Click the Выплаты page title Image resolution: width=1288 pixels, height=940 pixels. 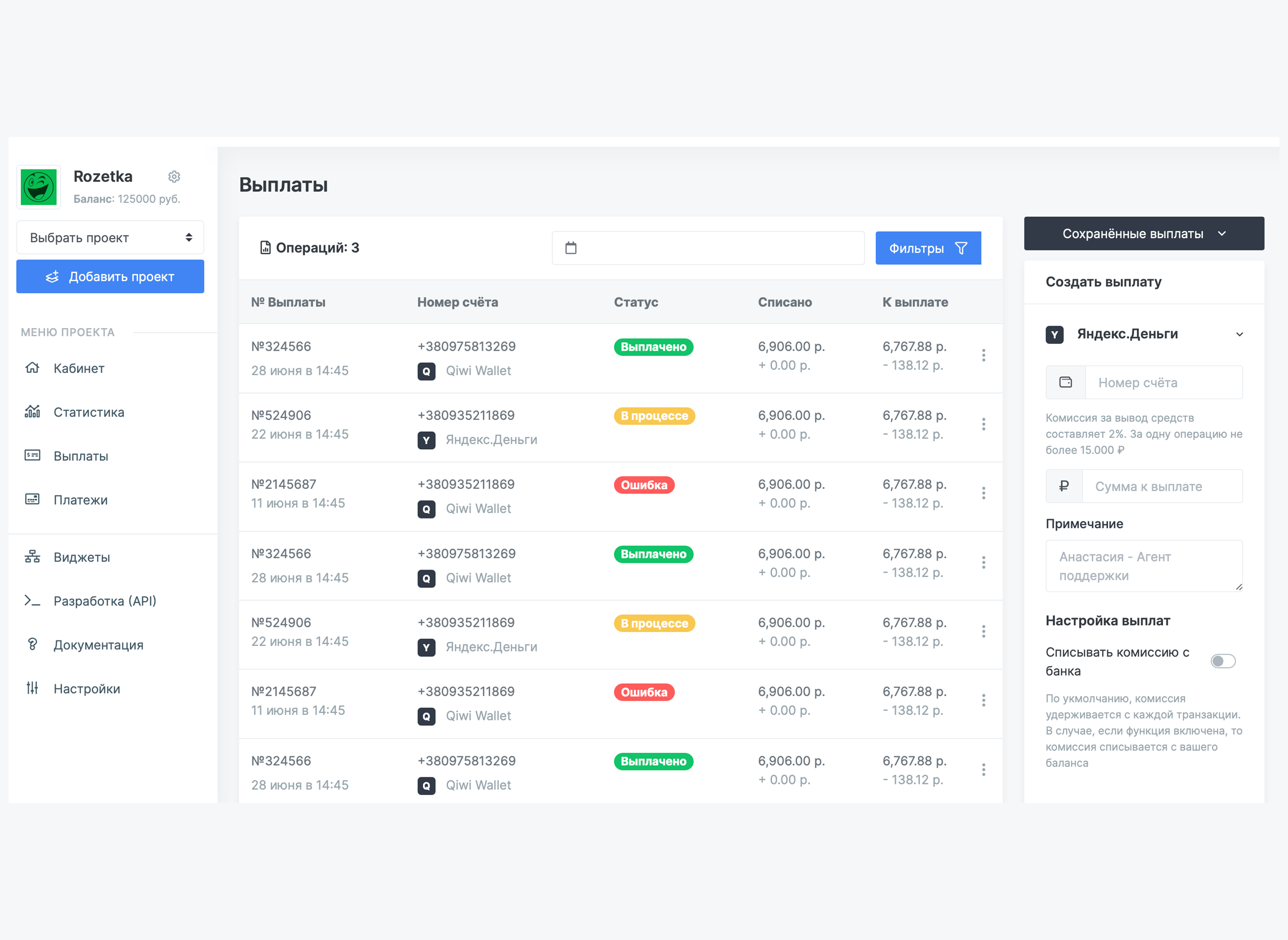[283, 185]
